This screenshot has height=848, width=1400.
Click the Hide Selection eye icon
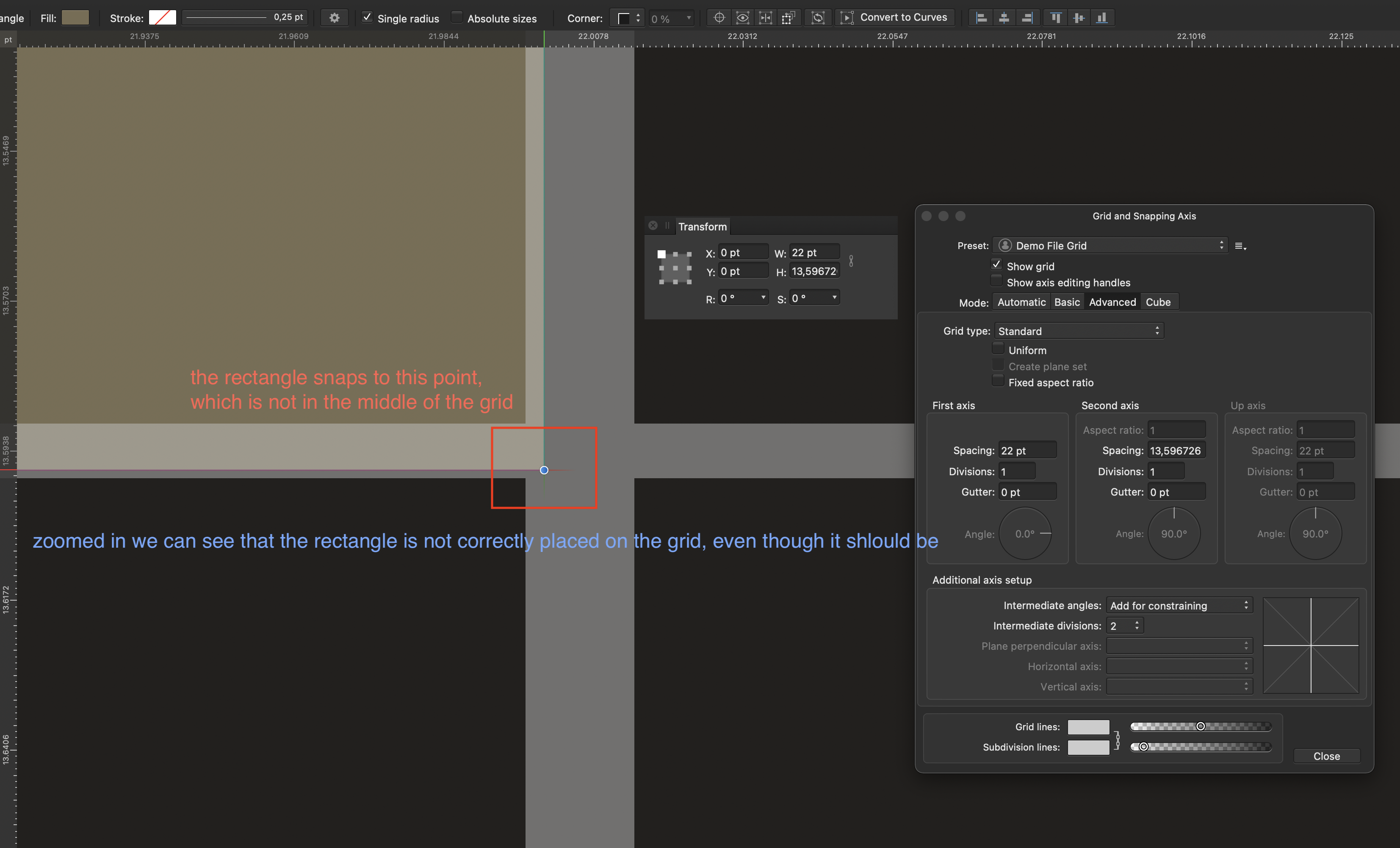pyautogui.click(x=742, y=18)
